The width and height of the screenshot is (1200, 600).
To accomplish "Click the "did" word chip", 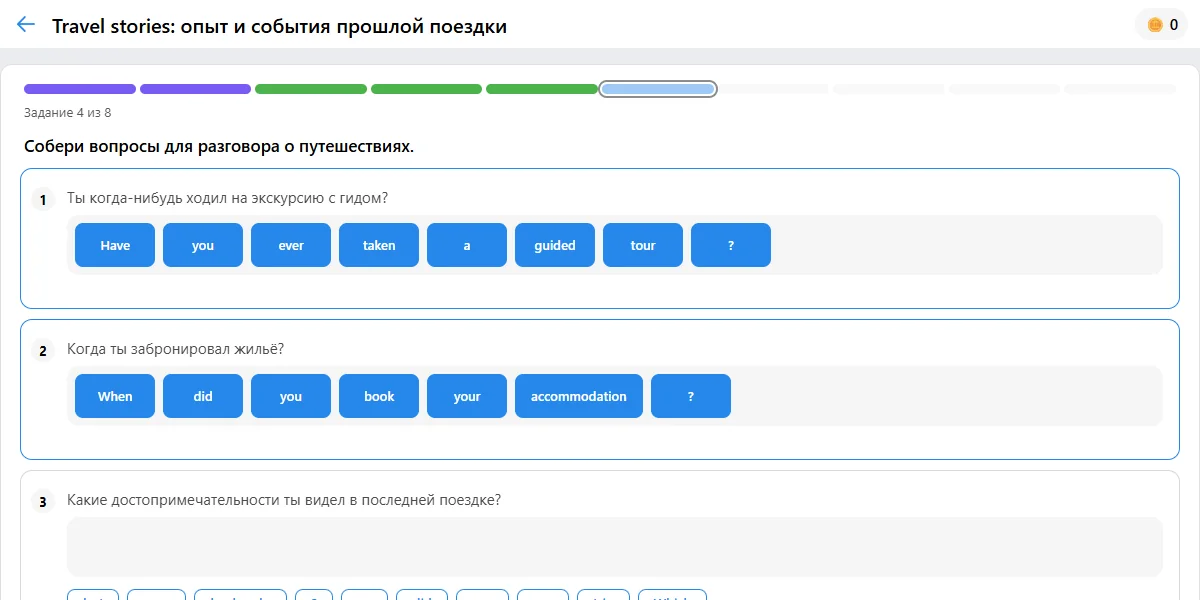I will tap(203, 396).
